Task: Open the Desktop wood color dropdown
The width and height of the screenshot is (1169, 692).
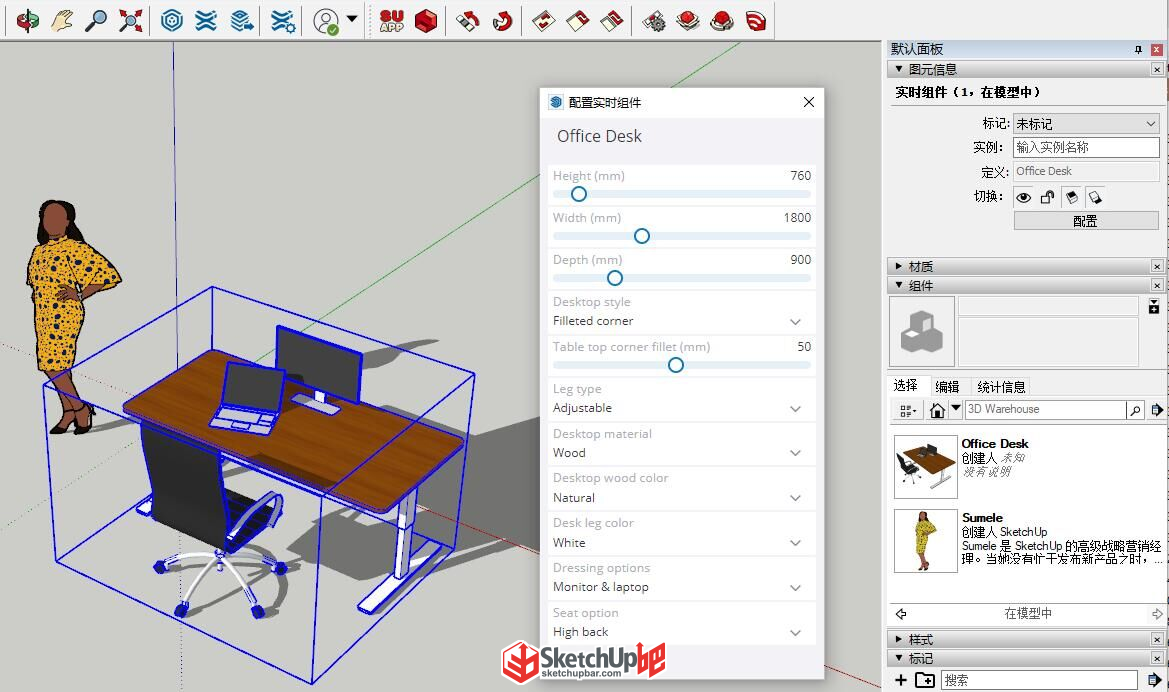Action: tap(681, 497)
